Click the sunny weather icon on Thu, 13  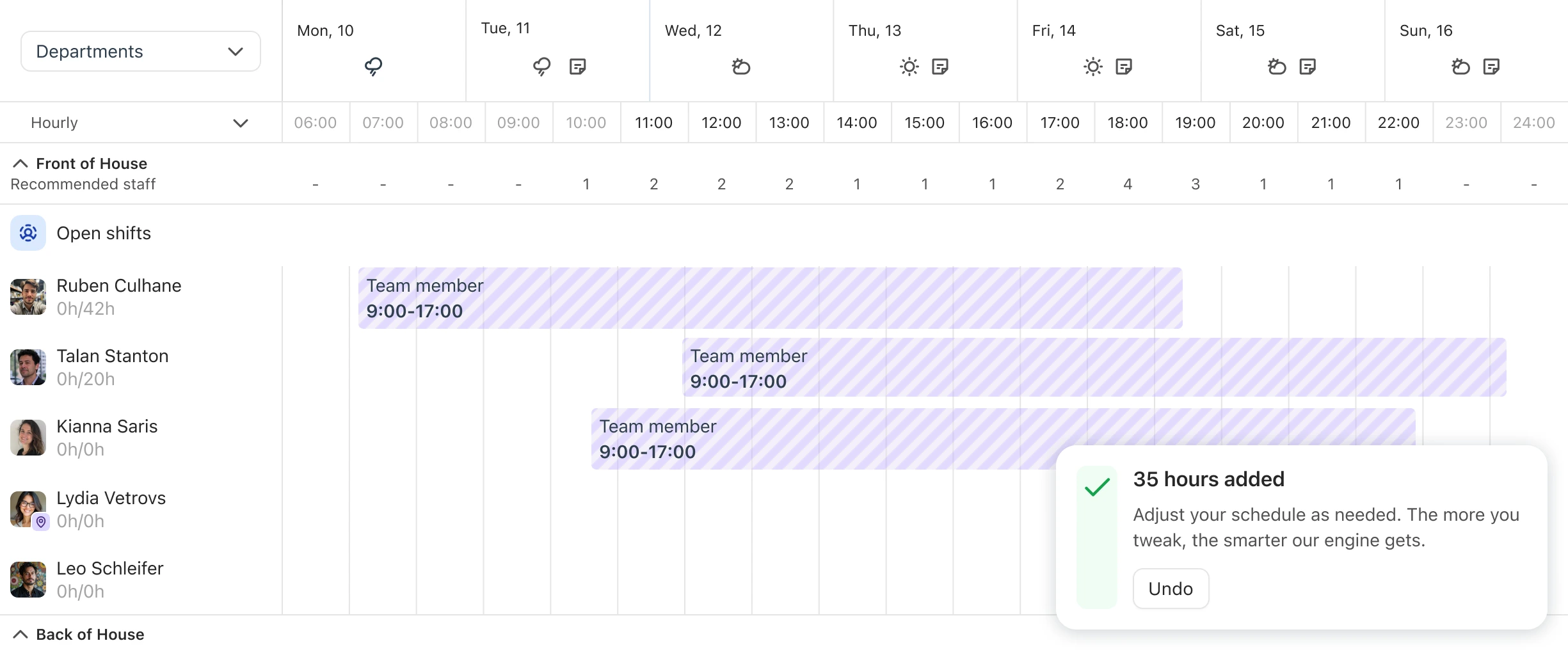(x=909, y=67)
